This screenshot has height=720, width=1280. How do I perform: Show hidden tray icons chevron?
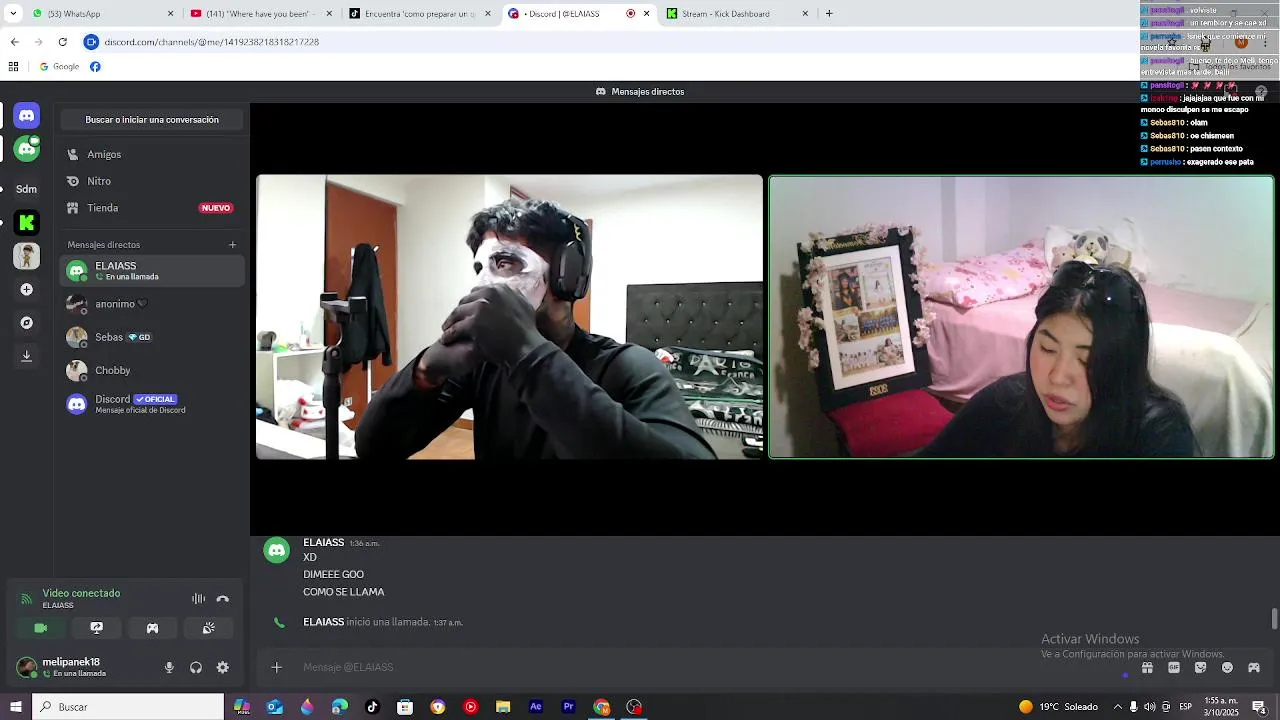[1117, 707]
